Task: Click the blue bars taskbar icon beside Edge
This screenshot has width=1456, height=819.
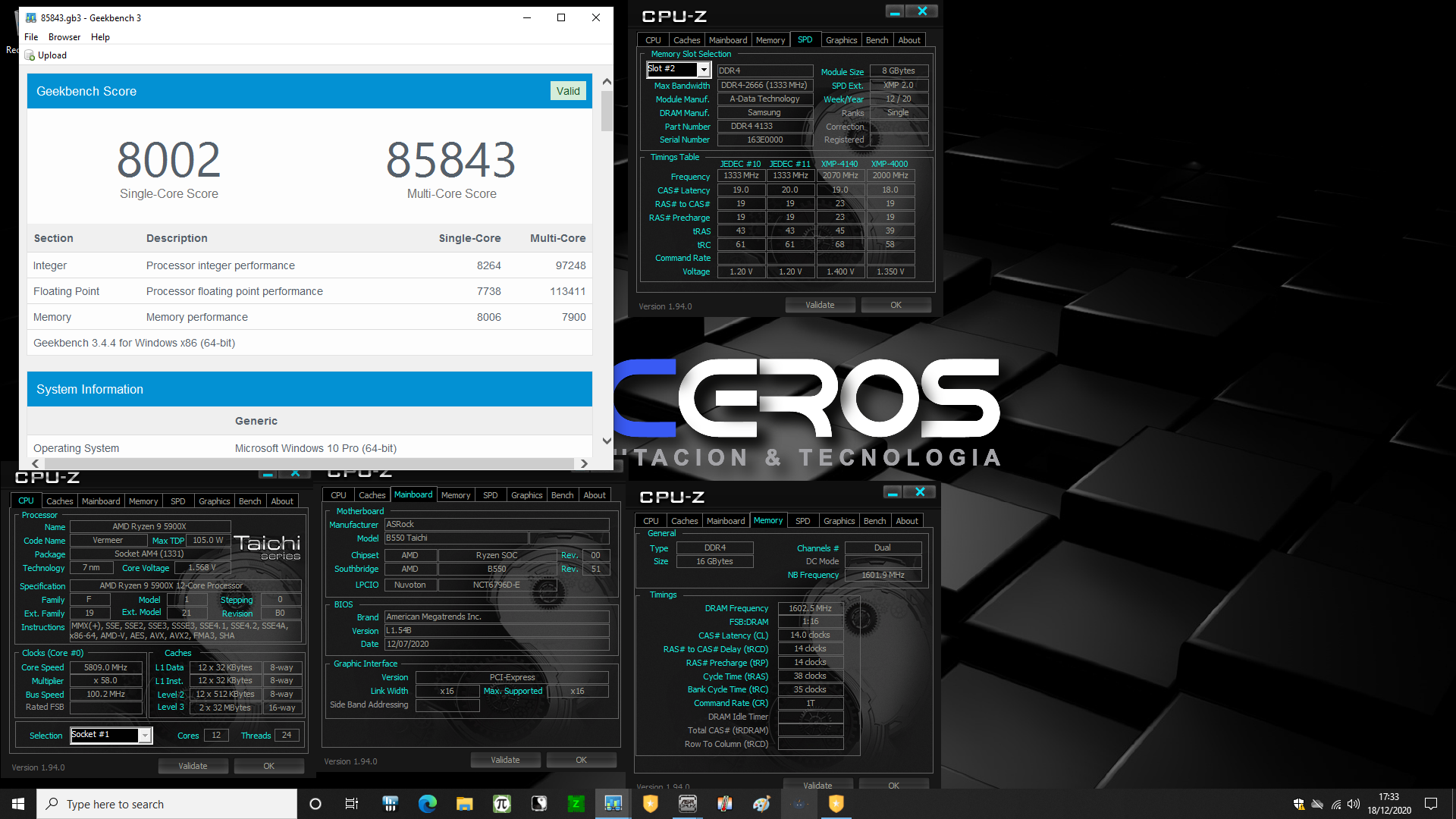Action: [391, 804]
